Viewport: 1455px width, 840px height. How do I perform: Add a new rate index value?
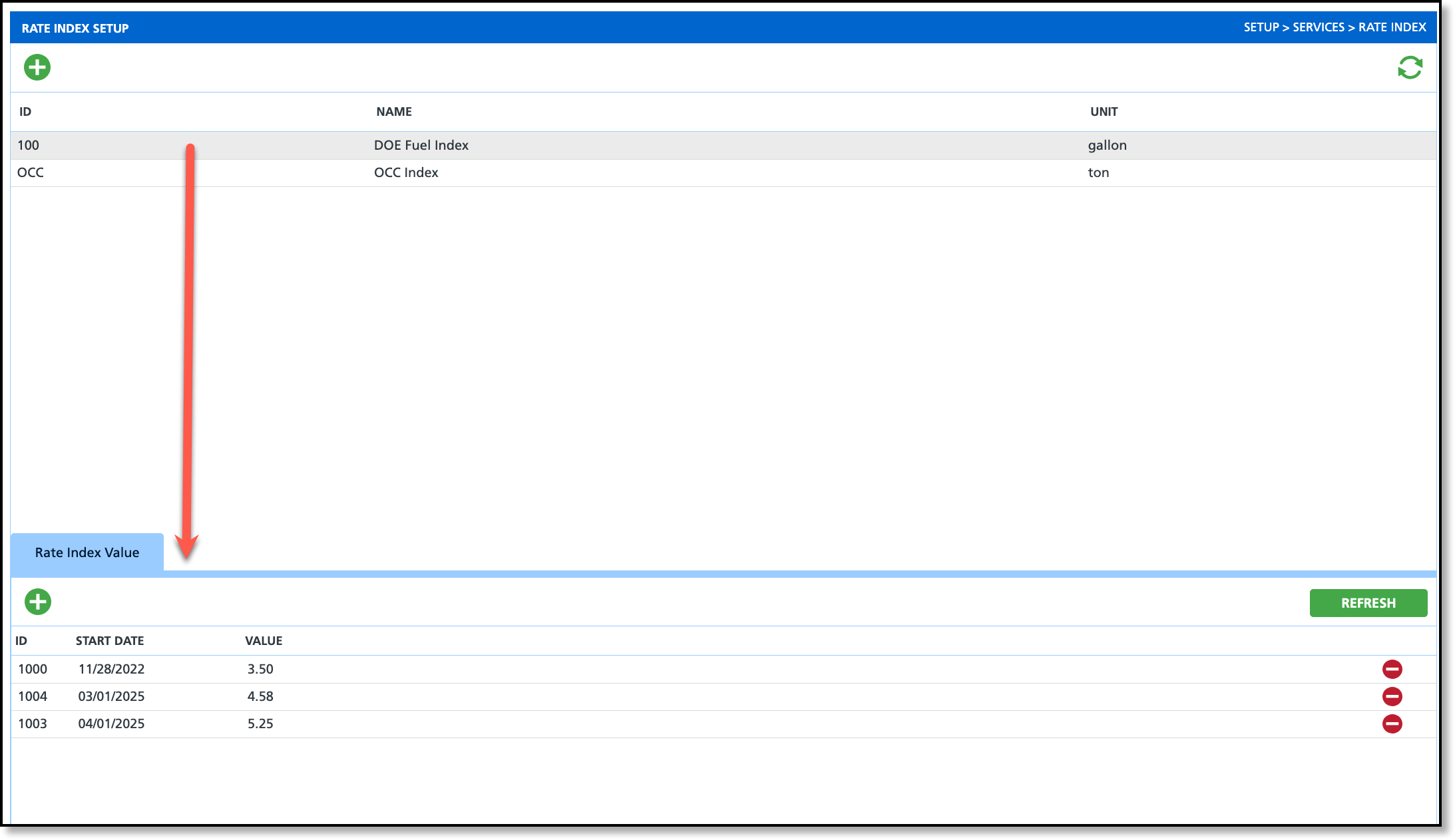38,602
